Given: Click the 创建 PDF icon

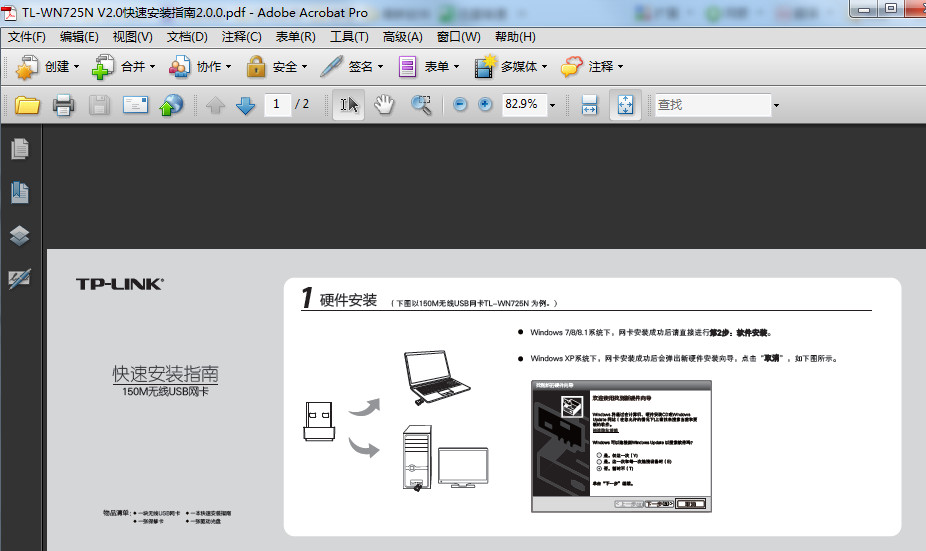Looking at the screenshot, I should pyautogui.click(x=27, y=67).
